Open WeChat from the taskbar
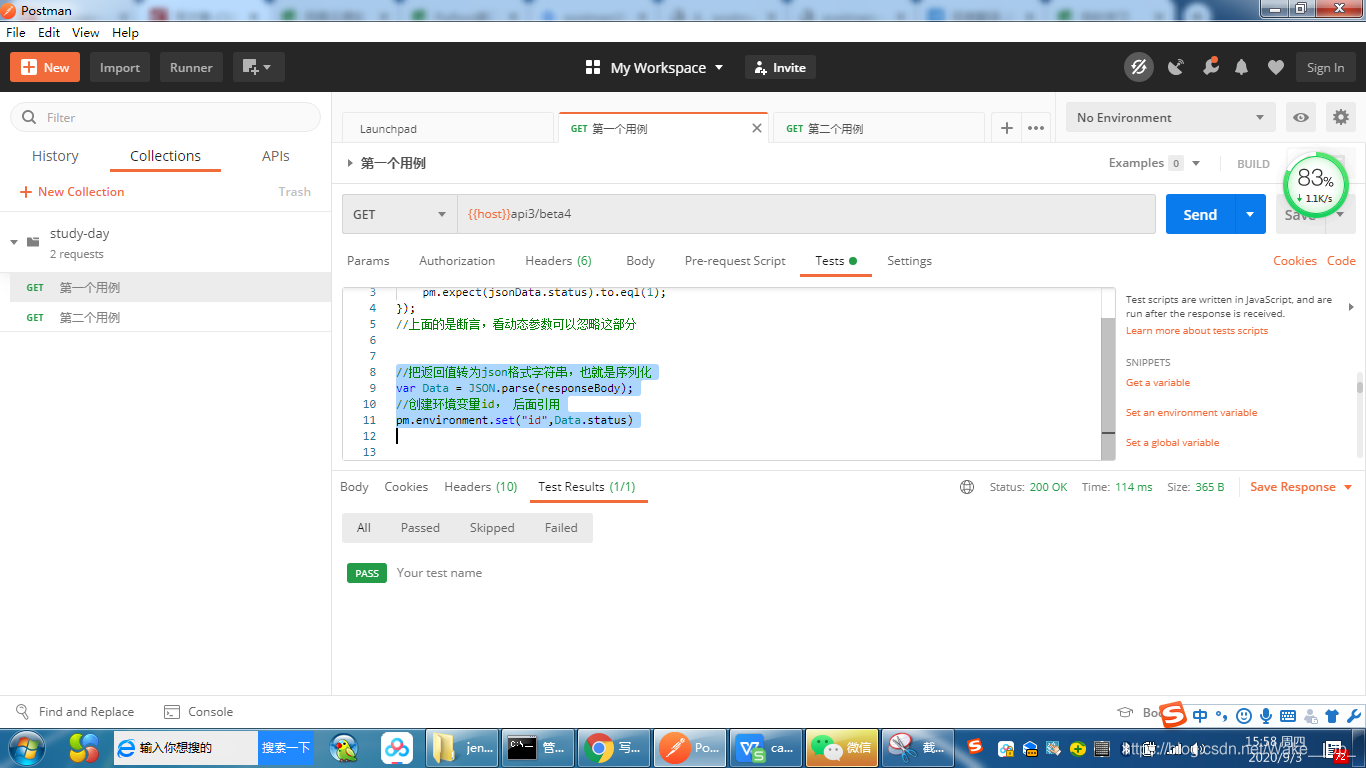The height and width of the screenshot is (768, 1366). tap(841, 747)
